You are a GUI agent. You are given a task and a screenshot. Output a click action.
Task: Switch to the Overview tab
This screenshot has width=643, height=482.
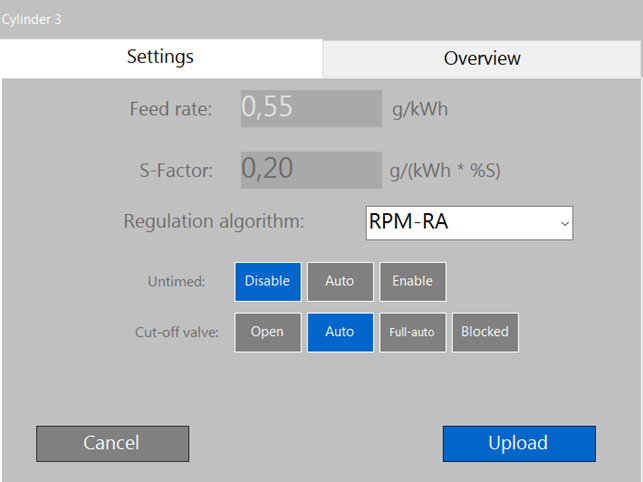[482, 58]
